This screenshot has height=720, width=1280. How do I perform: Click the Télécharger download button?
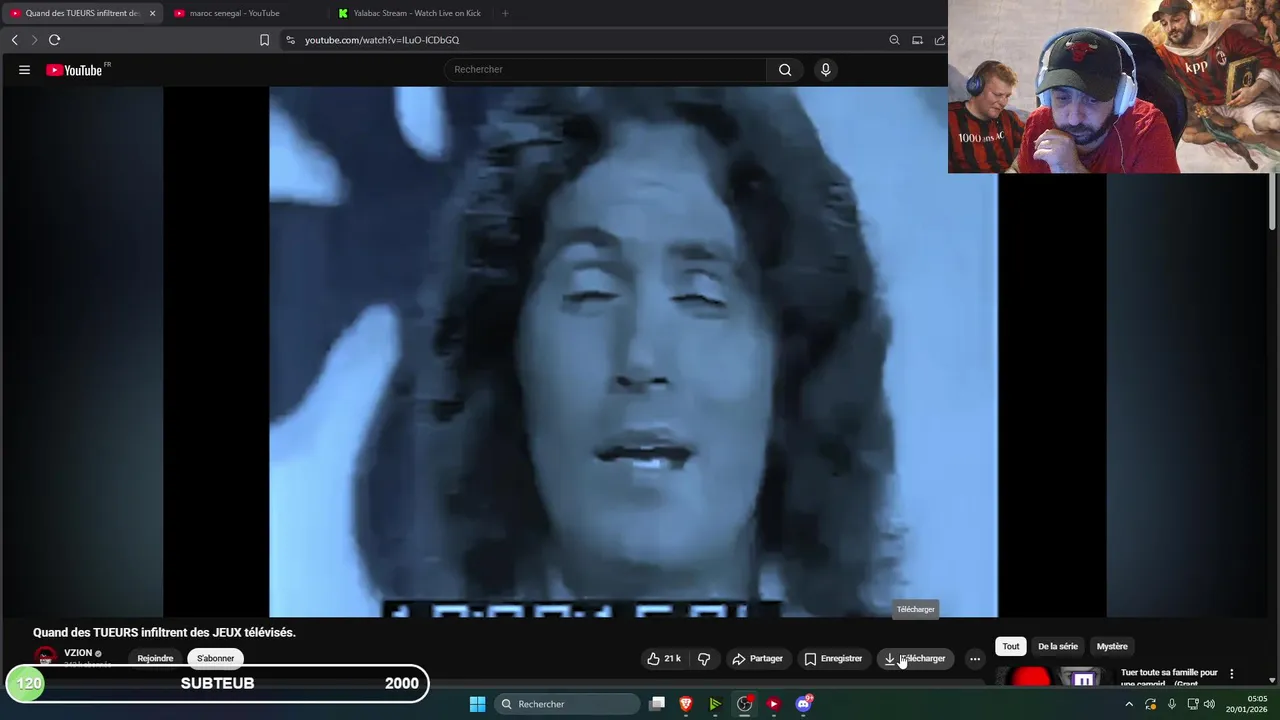pyautogui.click(x=915, y=658)
